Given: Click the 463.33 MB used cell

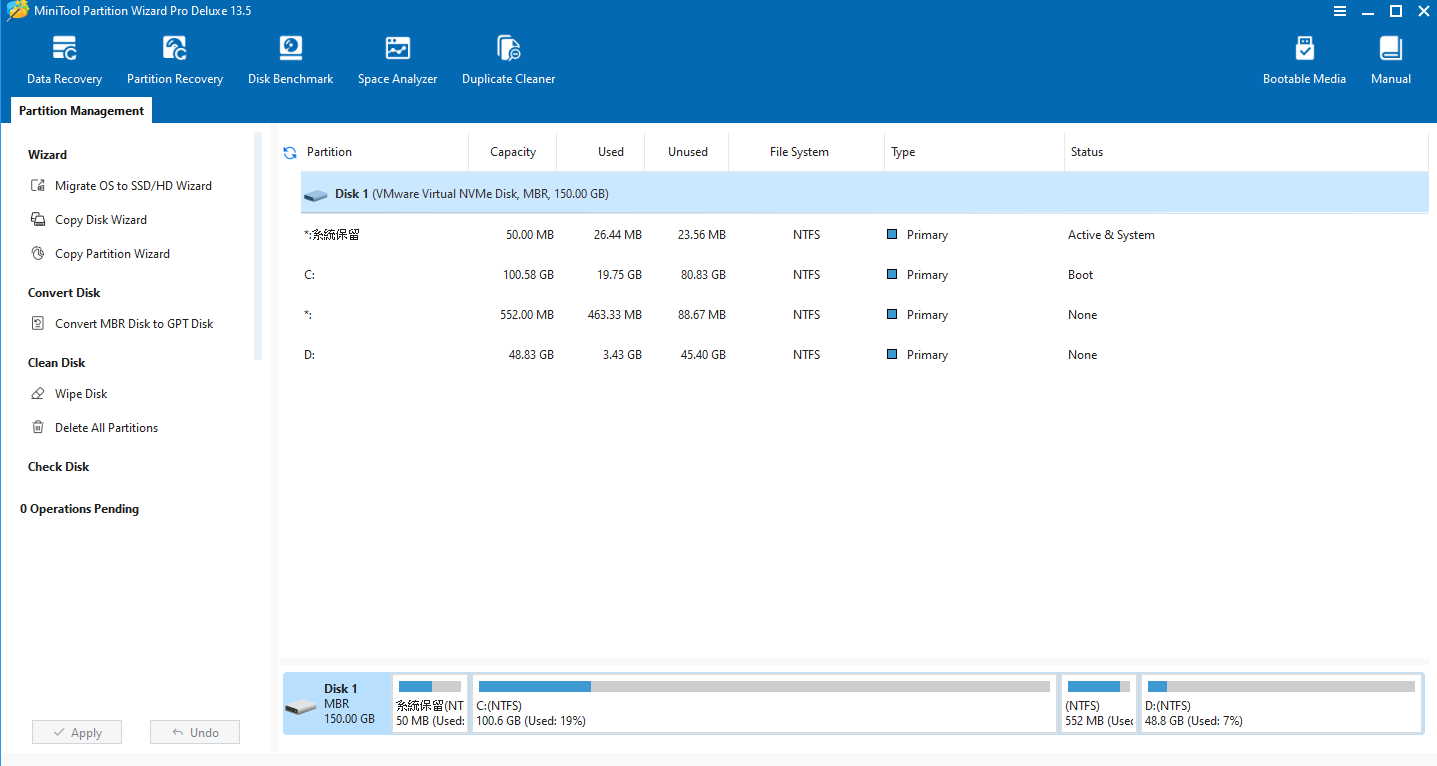Looking at the screenshot, I should 614,315.
